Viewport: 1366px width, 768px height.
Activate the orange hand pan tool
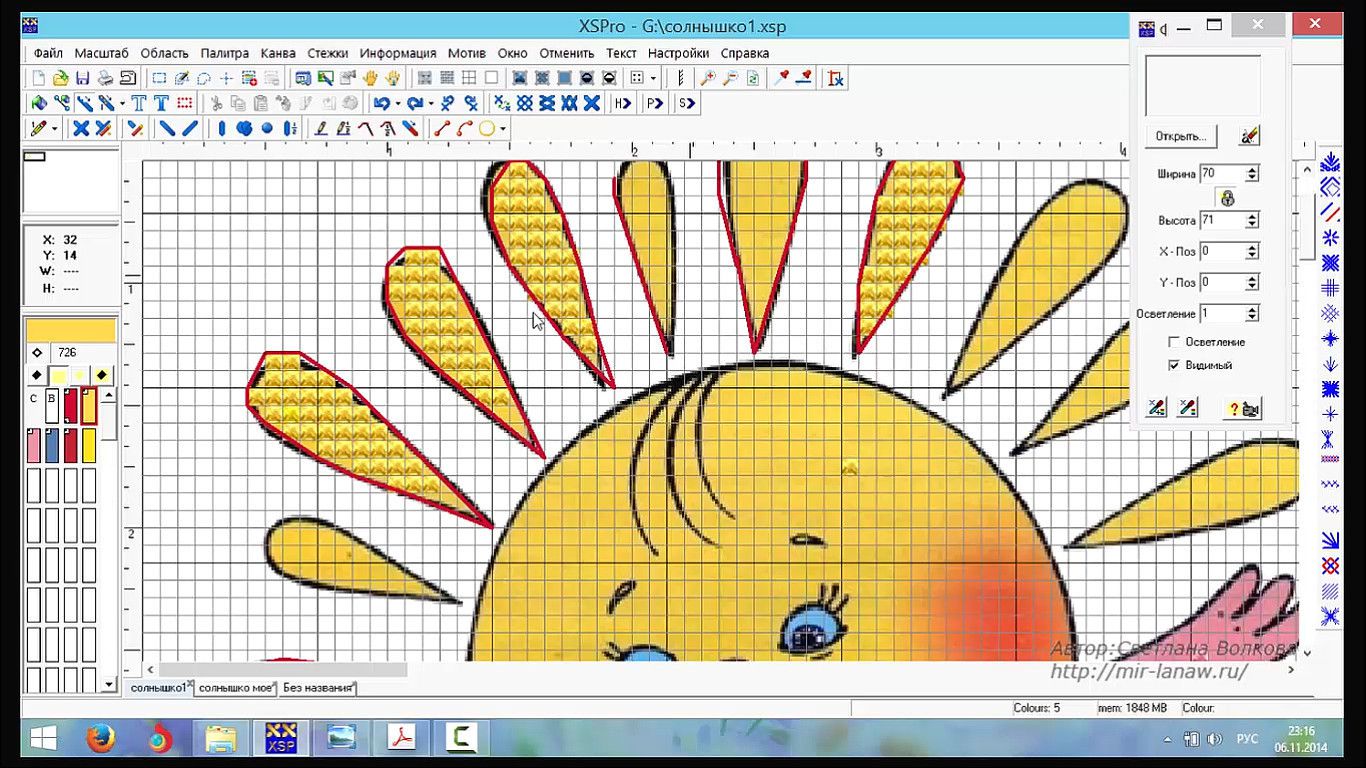point(371,78)
